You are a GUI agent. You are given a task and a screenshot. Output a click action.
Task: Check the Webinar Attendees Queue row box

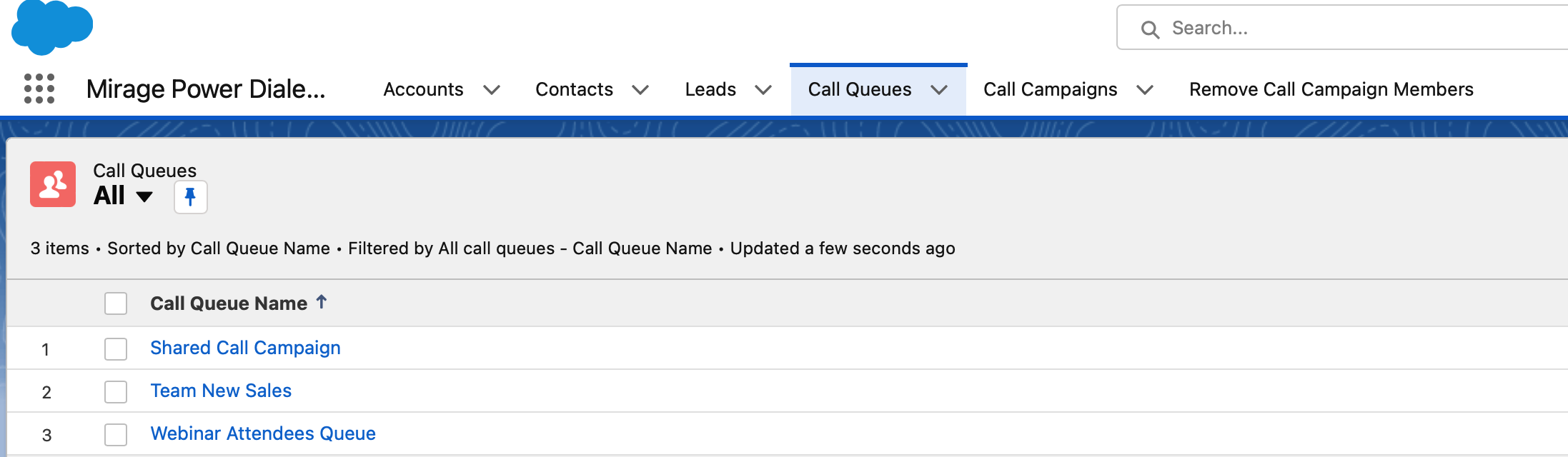(116, 435)
